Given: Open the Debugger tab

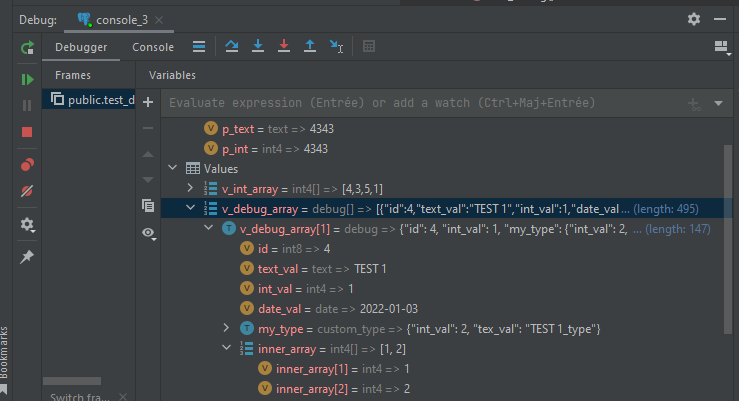Looking at the screenshot, I should click(x=81, y=47).
